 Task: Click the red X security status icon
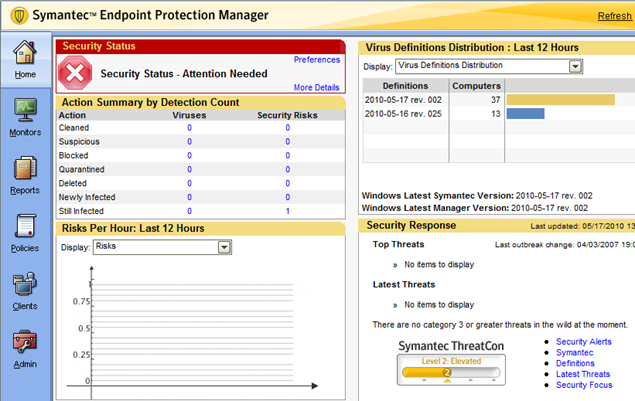coord(75,73)
